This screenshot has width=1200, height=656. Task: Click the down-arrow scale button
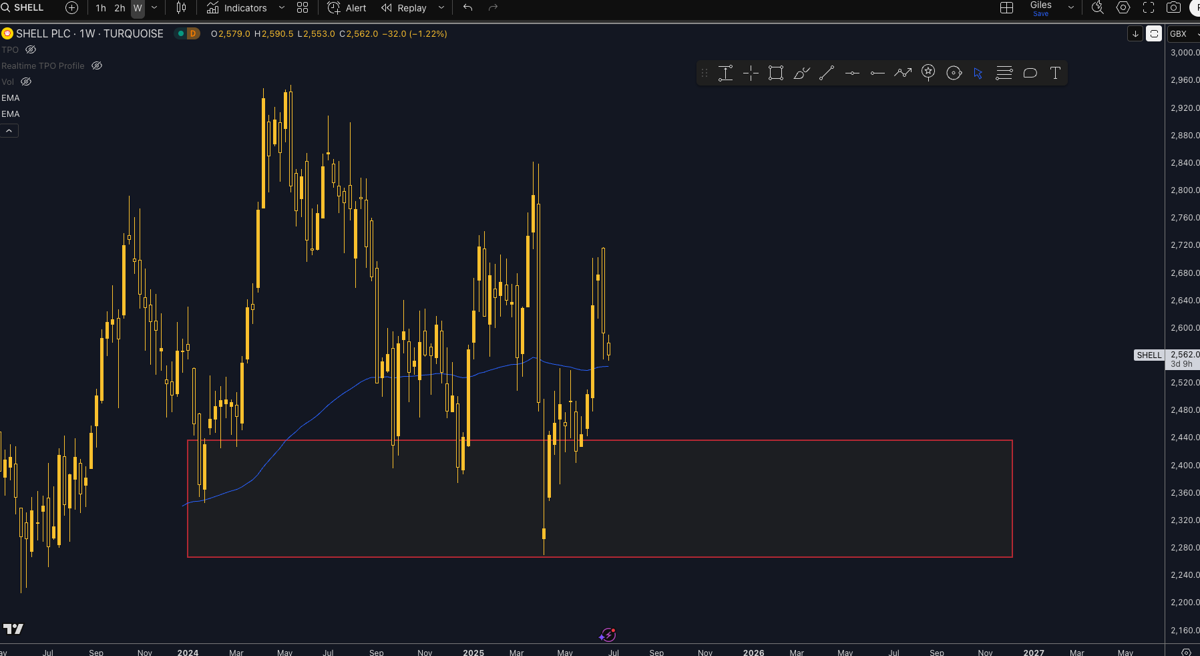point(1135,34)
